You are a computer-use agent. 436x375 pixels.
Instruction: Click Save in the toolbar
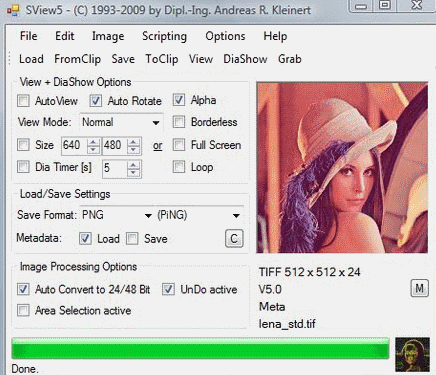[x=123, y=59]
